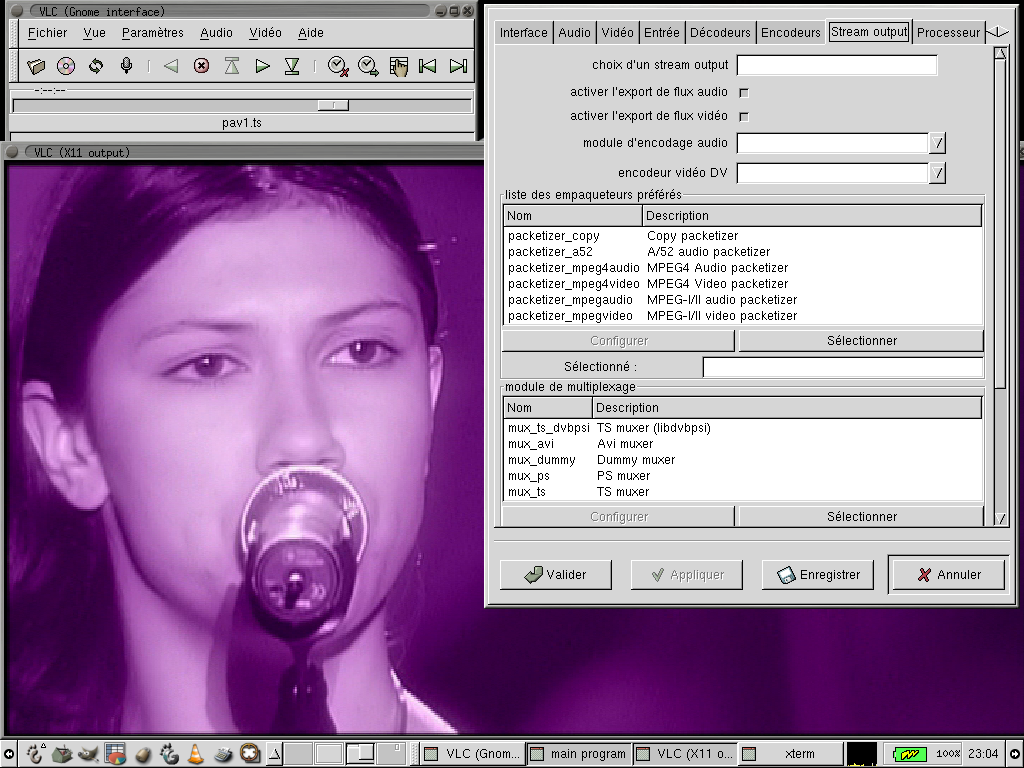The width and height of the screenshot is (1024, 768).
Task: Open the 'encodeur vidéo DV' dropdown arrow
Action: tap(937, 173)
